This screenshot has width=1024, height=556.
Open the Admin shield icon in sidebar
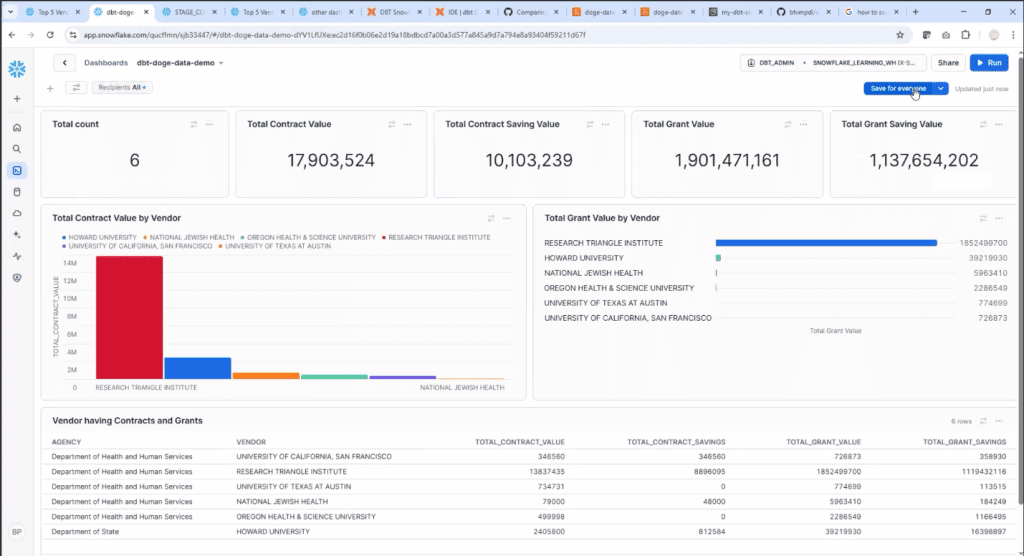(17, 278)
